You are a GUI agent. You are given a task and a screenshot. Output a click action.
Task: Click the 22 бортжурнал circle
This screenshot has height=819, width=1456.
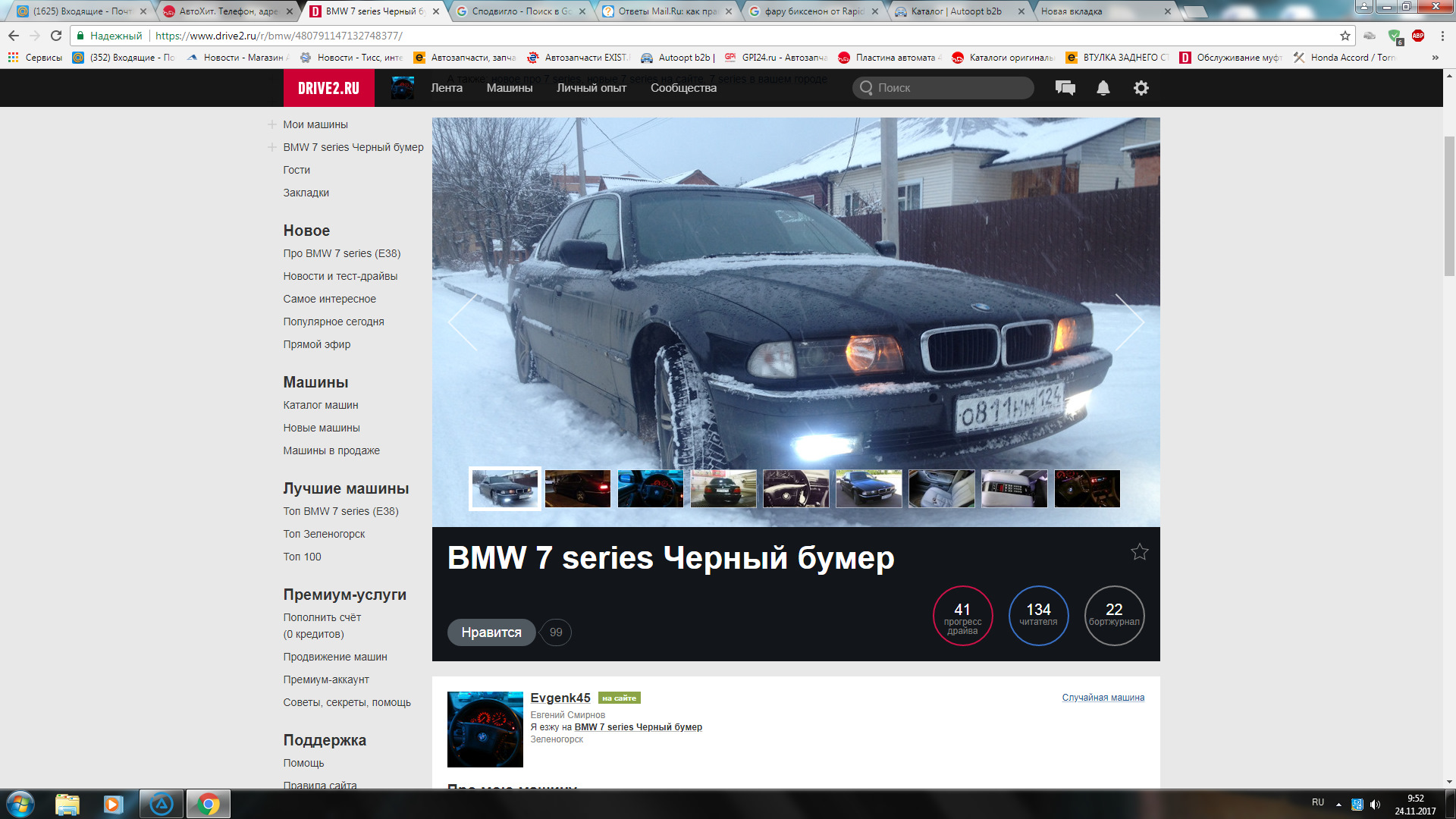coord(1114,616)
